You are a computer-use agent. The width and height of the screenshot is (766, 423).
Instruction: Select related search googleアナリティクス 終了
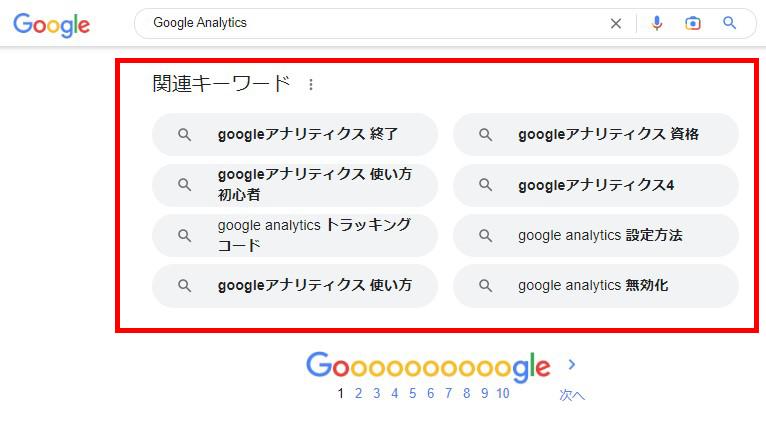(x=295, y=134)
